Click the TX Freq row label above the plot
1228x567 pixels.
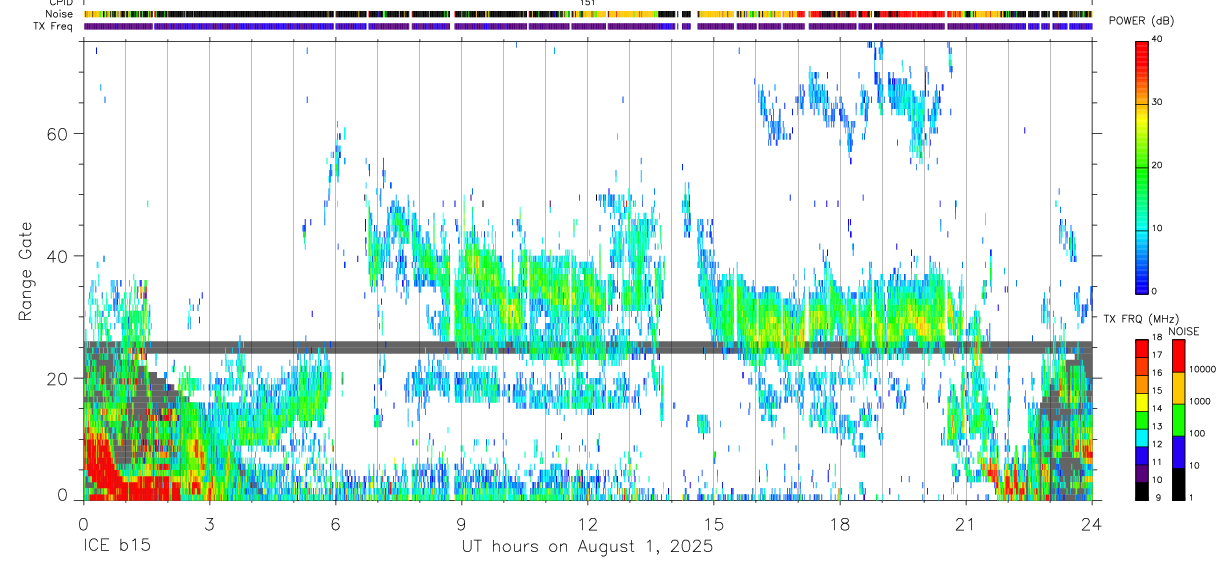click(x=53, y=26)
